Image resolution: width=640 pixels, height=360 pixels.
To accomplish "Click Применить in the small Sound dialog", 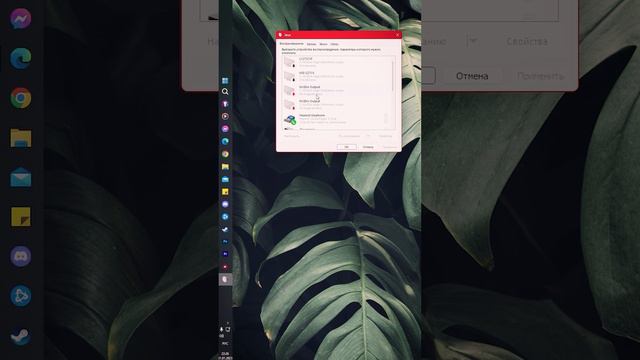I will pos(389,147).
